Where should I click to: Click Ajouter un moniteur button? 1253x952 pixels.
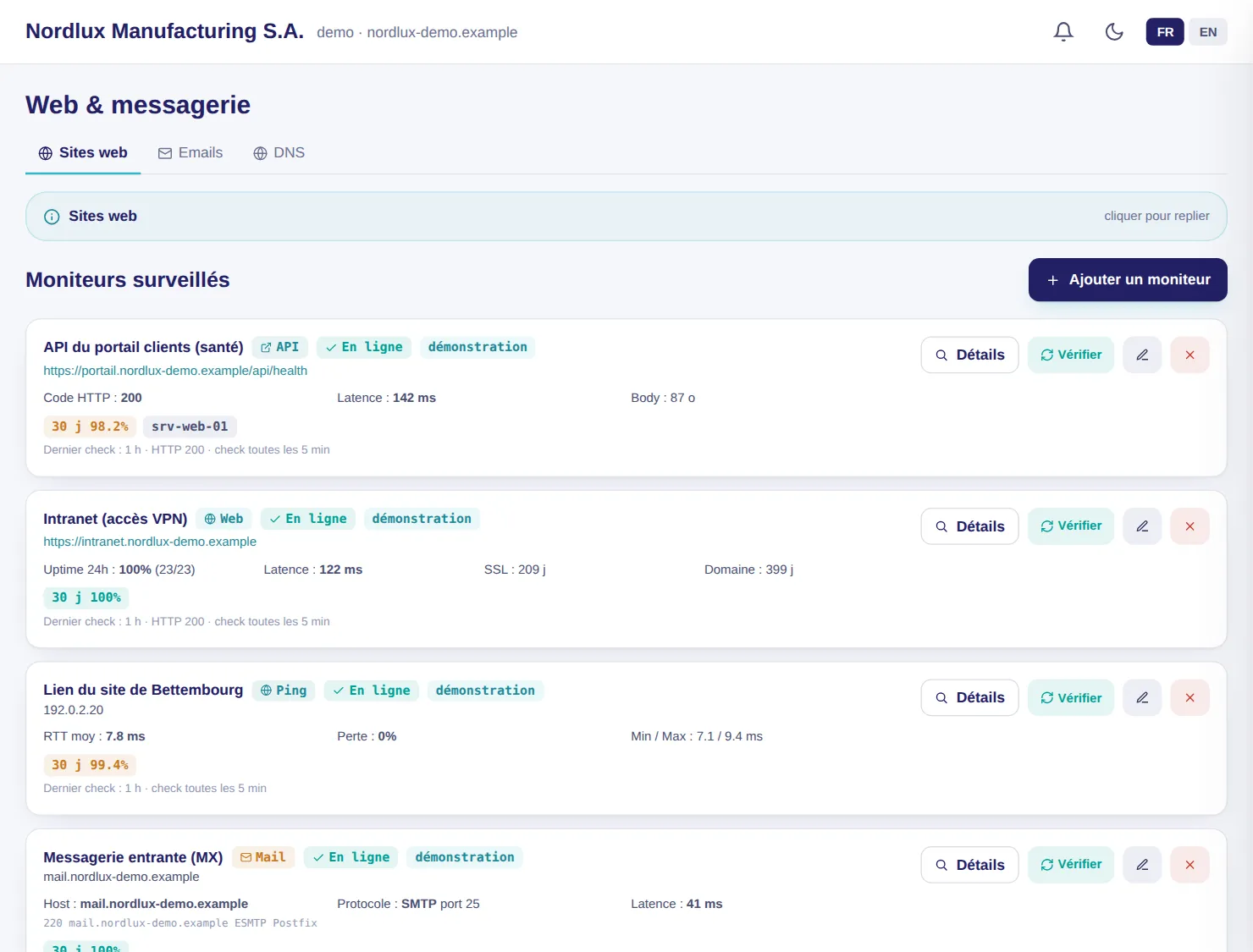pyautogui.click(x=1128, y=279)
